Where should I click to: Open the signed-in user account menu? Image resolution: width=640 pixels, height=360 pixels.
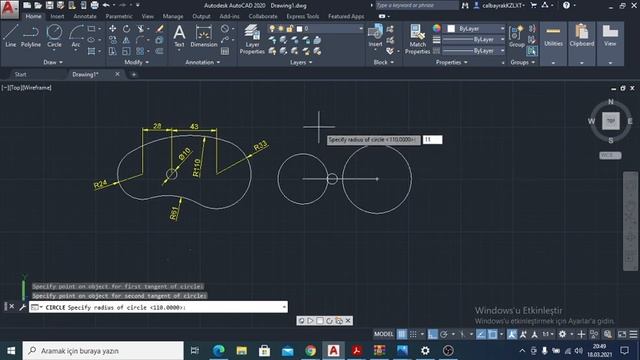tap(499, 5)
